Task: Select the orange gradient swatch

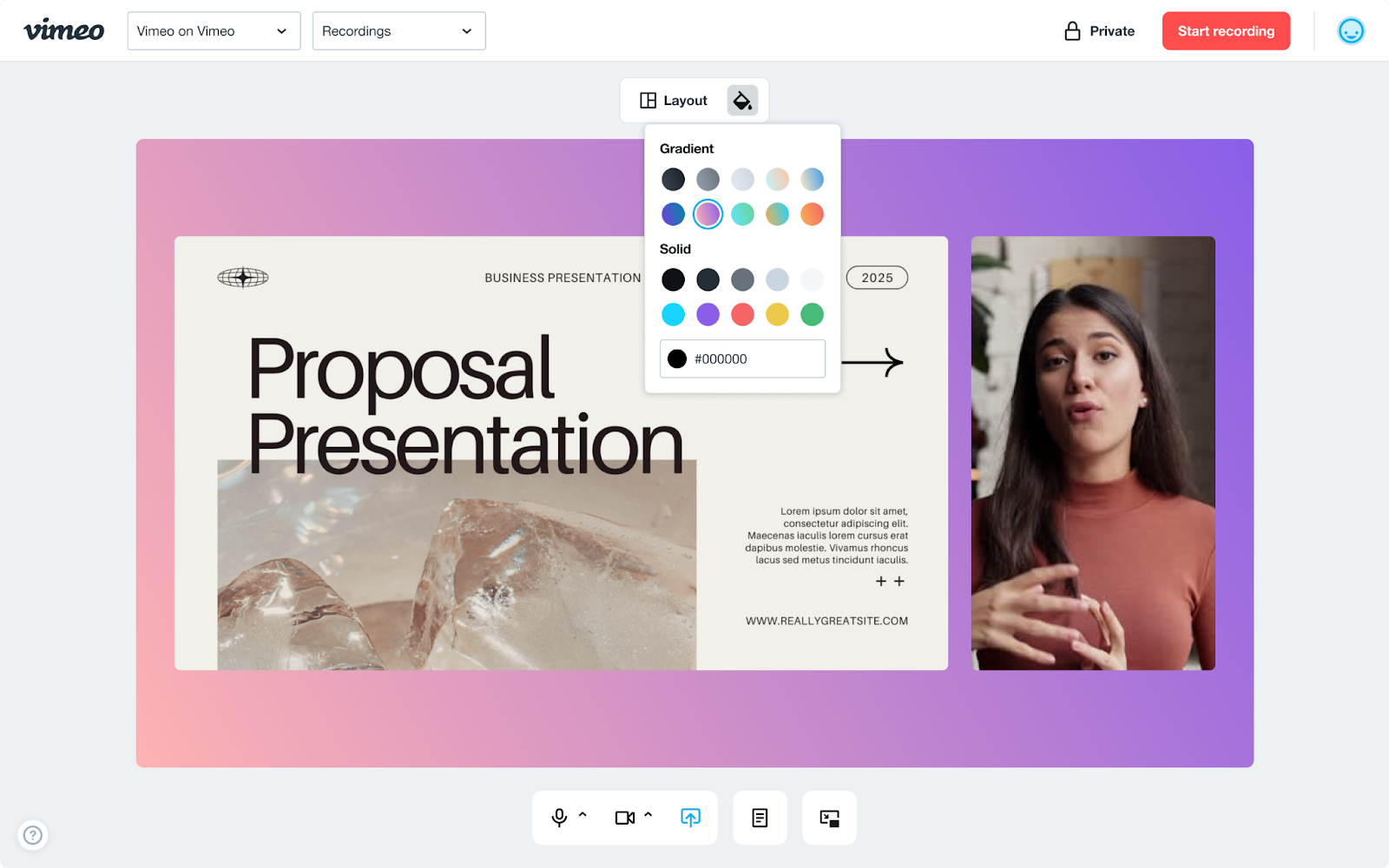Action: 812,214
